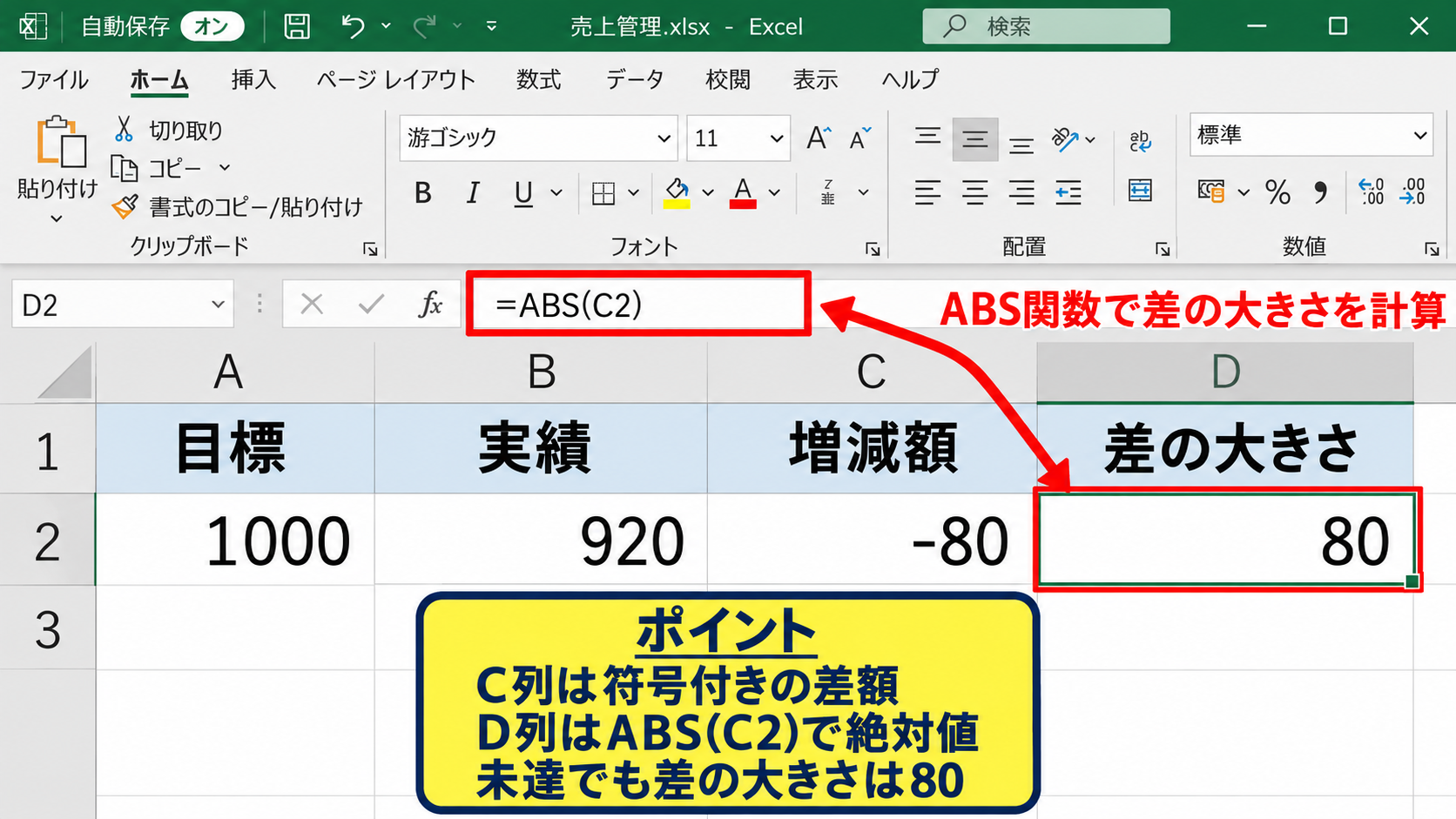Expand the コピー dropdown arrow
The height and width of the screenshot is (819, 1456).
click(225, 167)
